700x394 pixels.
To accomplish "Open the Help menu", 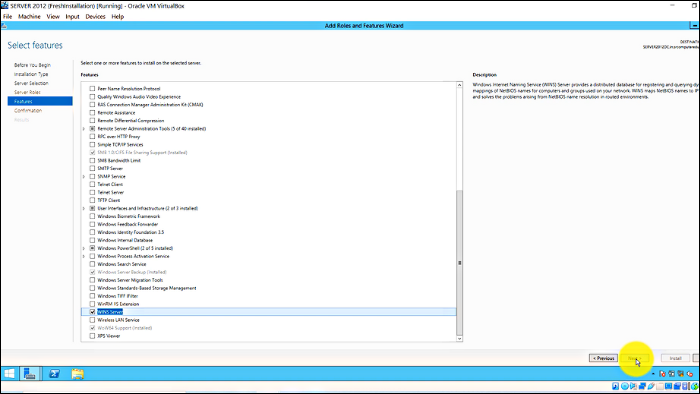I will pyautogui.click(x=117, y=17).
